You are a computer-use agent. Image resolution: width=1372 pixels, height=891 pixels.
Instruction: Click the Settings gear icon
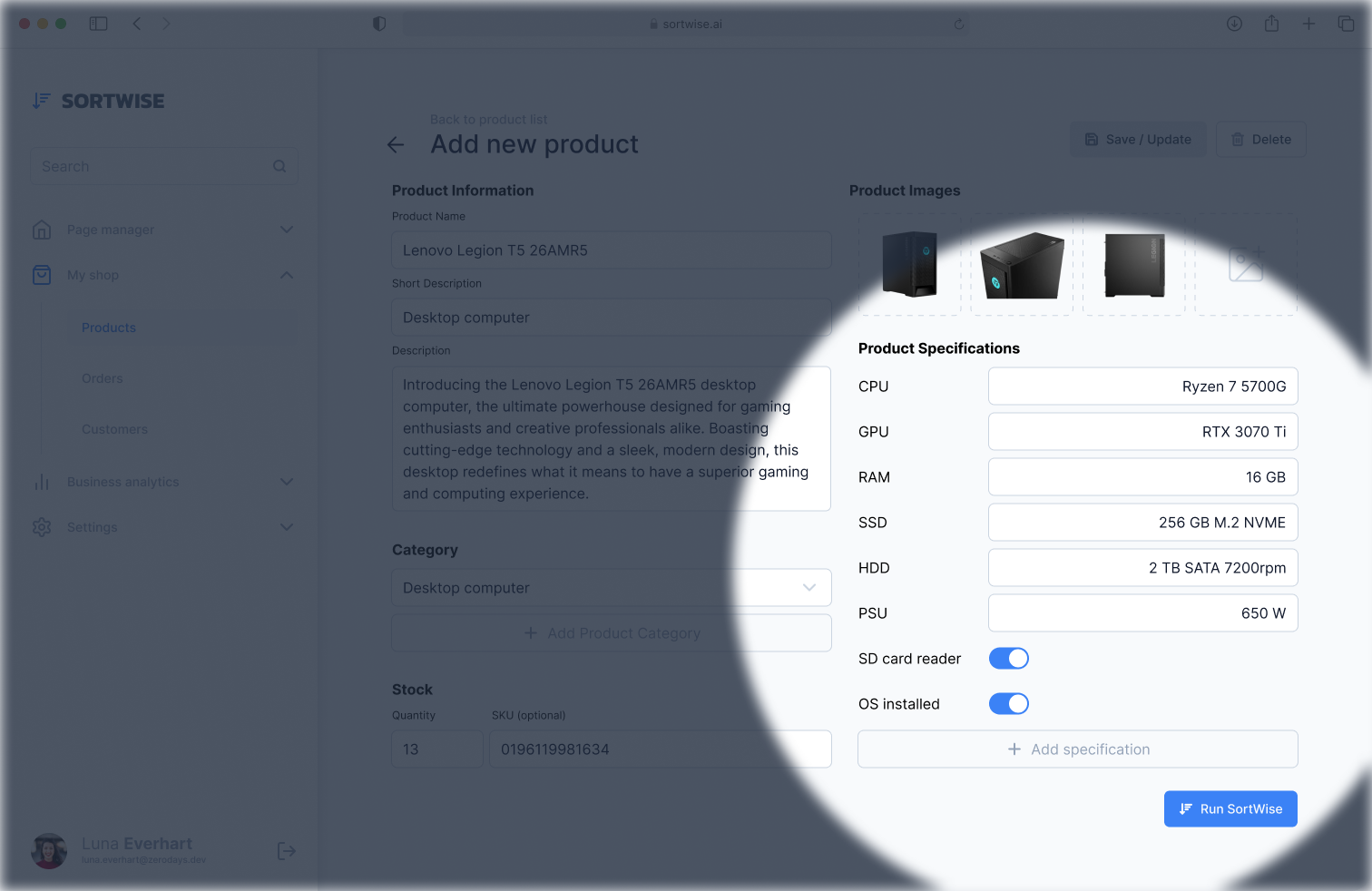pos(42,527)
